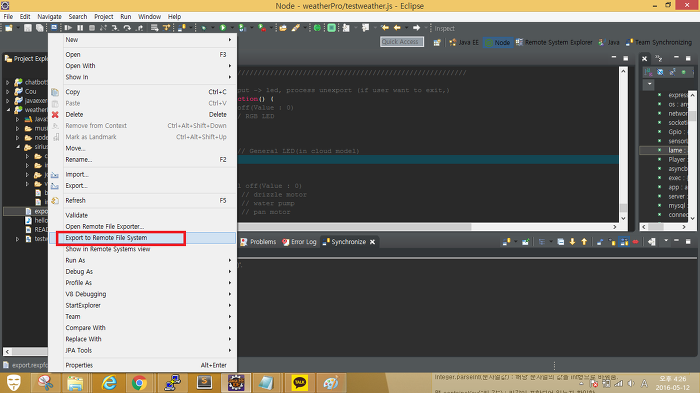Viewport: 700px width, 393px height.
Task: Close the Synchronize tab
Action: [x=372, y=242]
